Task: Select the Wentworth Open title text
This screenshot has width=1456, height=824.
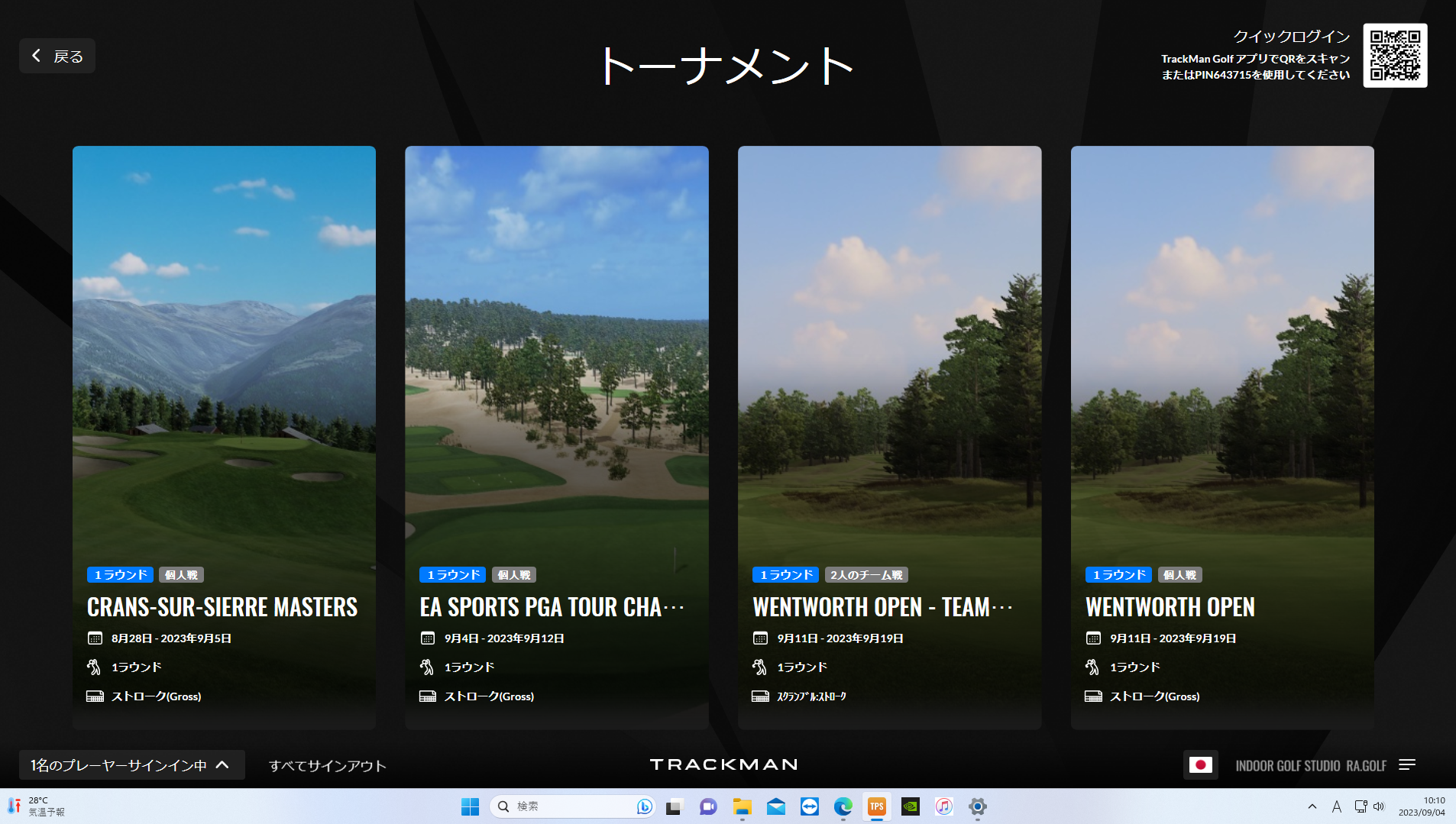Action: point(1170,607)
